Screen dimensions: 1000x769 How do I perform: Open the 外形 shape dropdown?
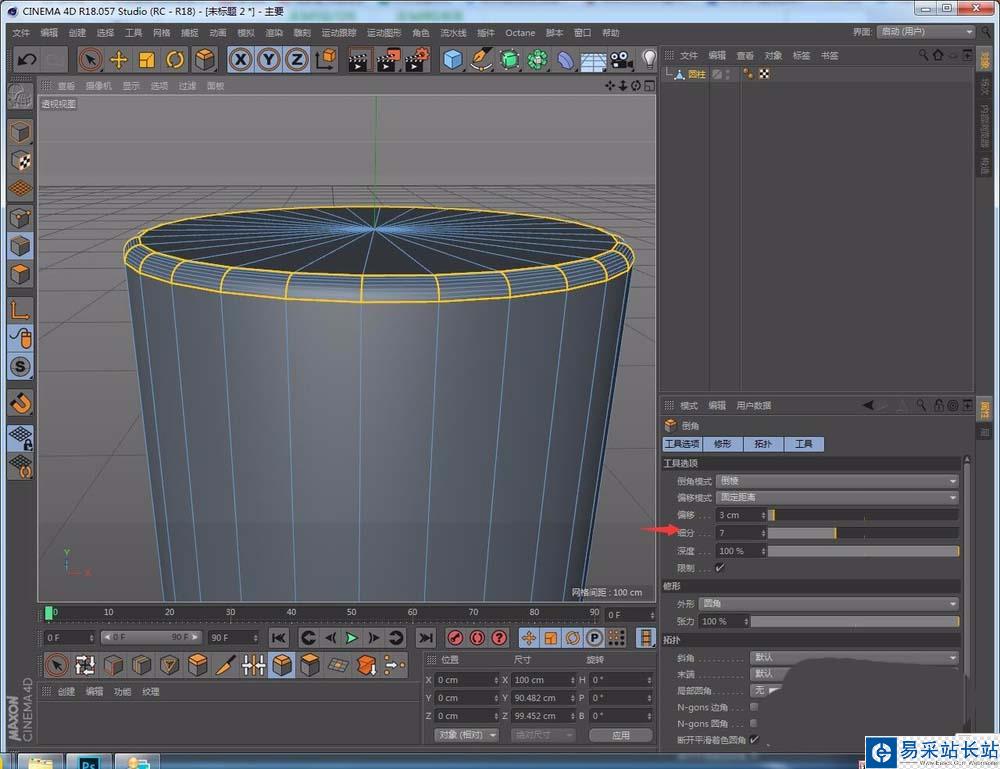click(829, 604)
